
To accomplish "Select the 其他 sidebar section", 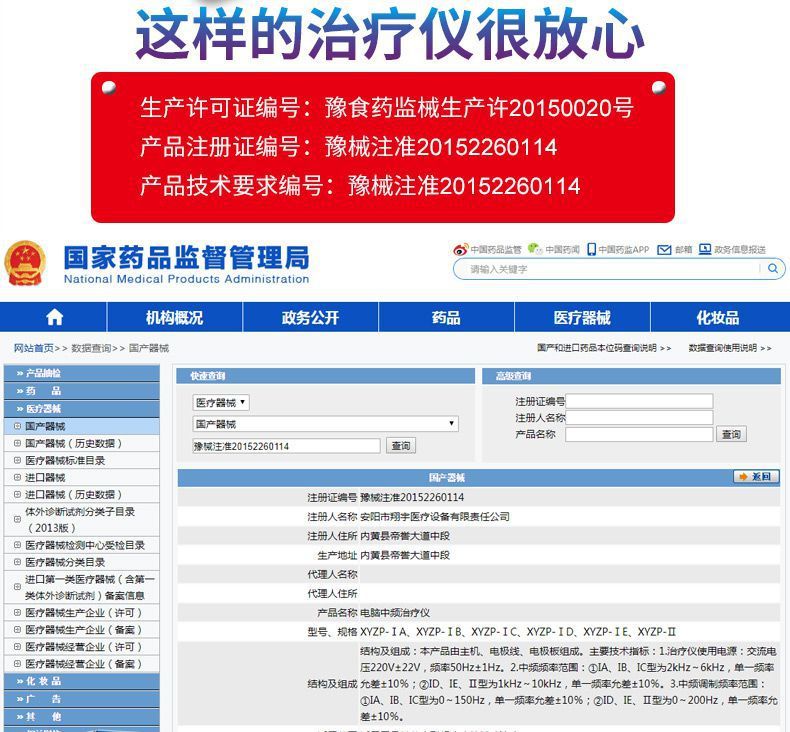I will coord(82,716).
